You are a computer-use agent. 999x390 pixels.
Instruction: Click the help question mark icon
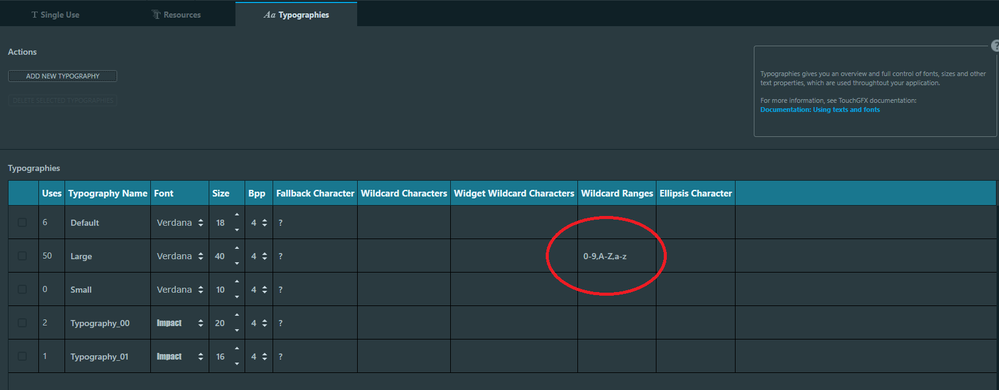pyautogui.click(x=995, y=46)
